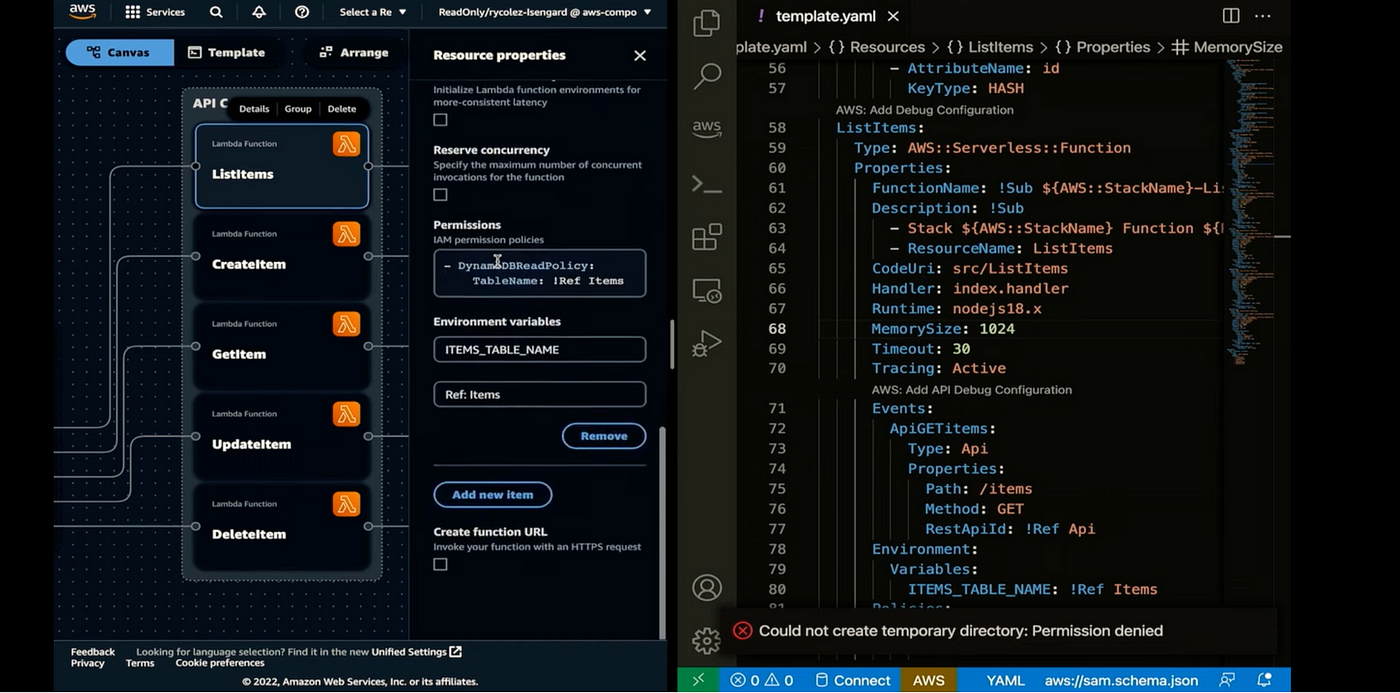Open the Extensions sidebar icon
This screenshot has height=693, width=1400.
707,237
